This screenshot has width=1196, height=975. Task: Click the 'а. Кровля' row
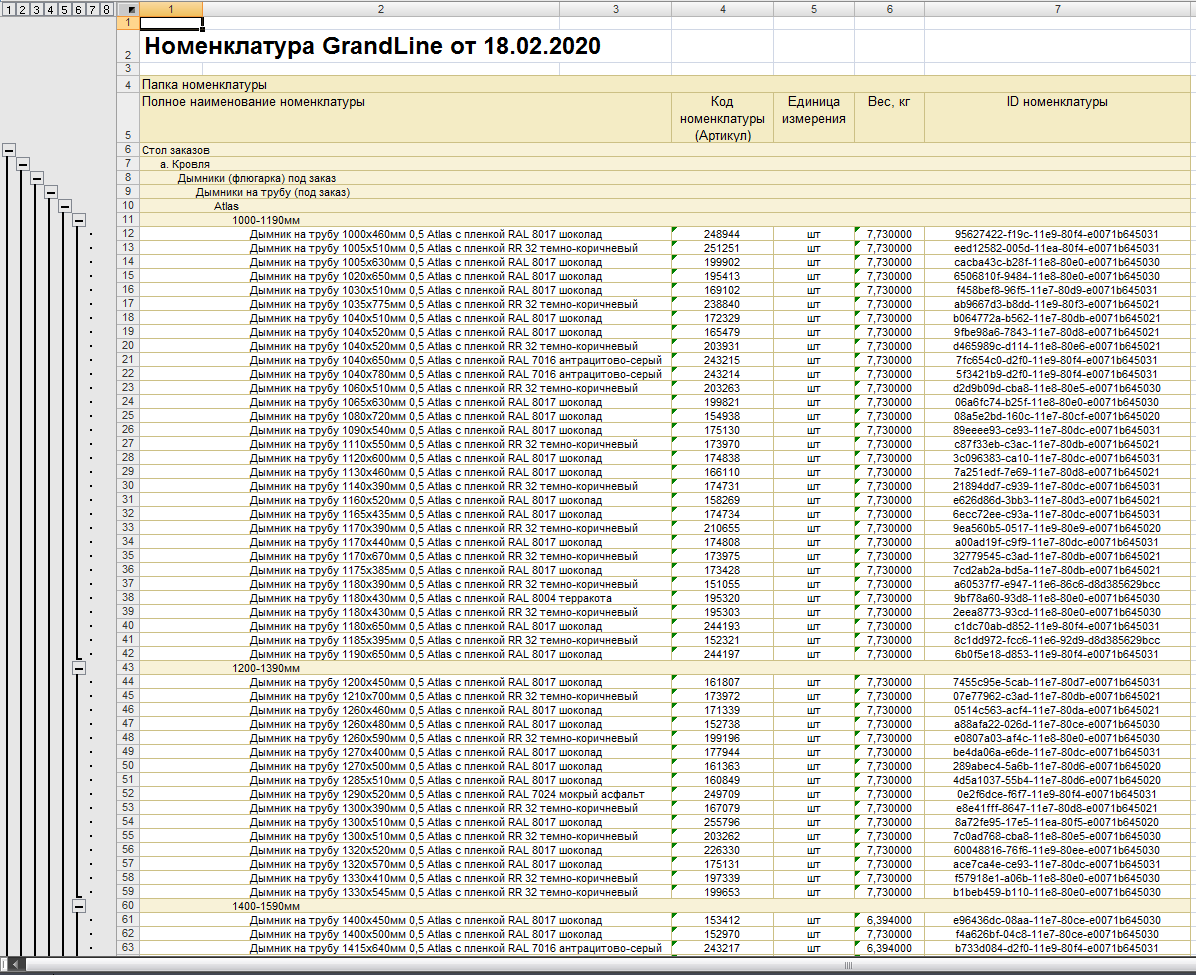(x=664, y=164)
